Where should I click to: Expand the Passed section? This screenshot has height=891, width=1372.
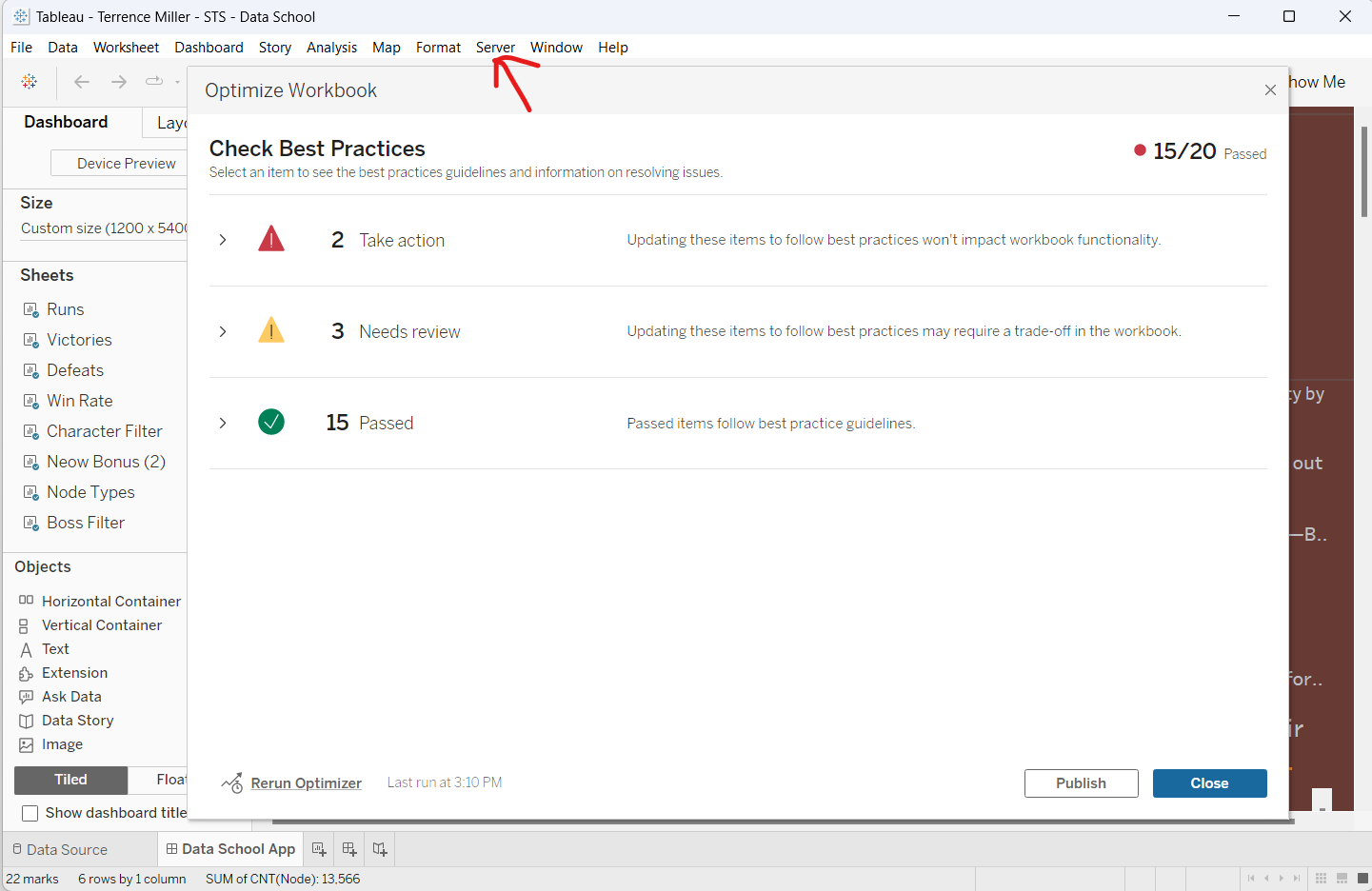pyautogui.click(x=222, y=423)
